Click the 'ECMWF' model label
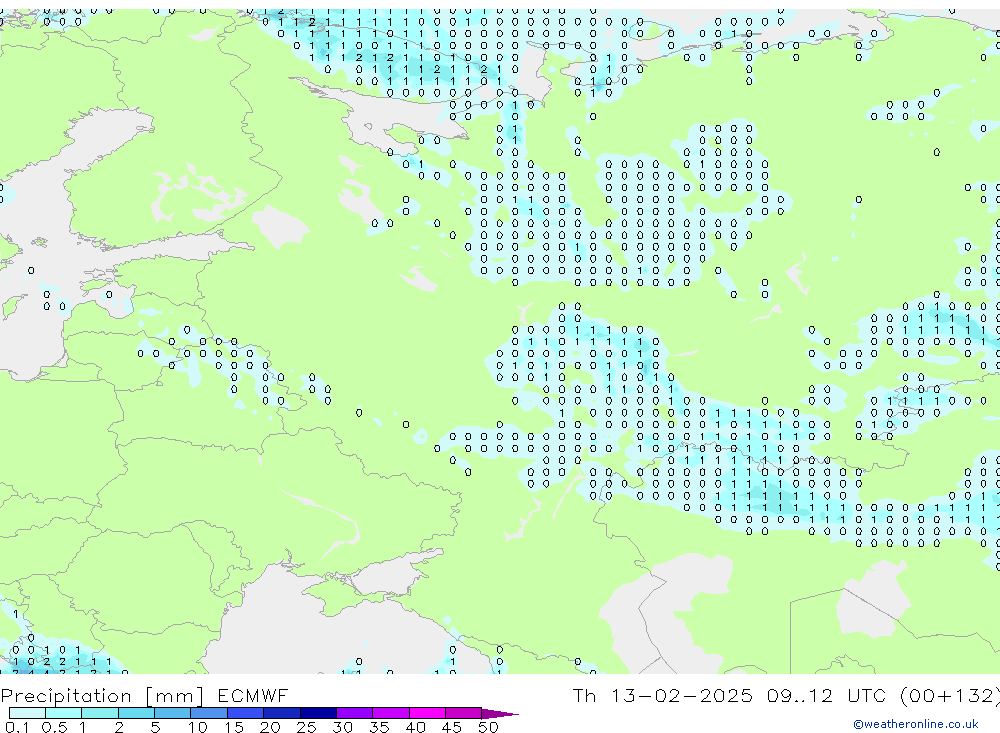1000x733 pixels. coord(253,695)
